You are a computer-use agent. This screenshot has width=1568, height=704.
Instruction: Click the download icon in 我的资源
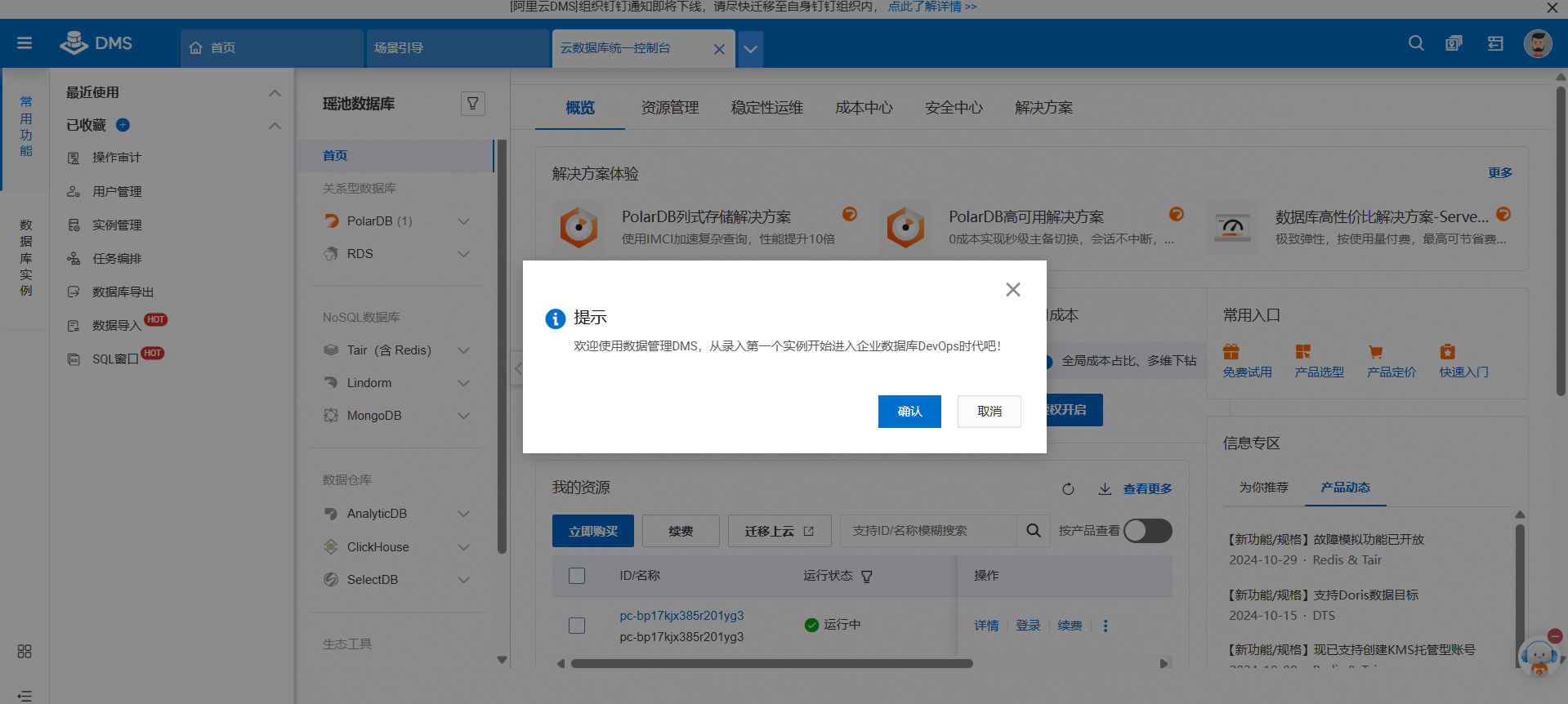(x=1105, y=488)
